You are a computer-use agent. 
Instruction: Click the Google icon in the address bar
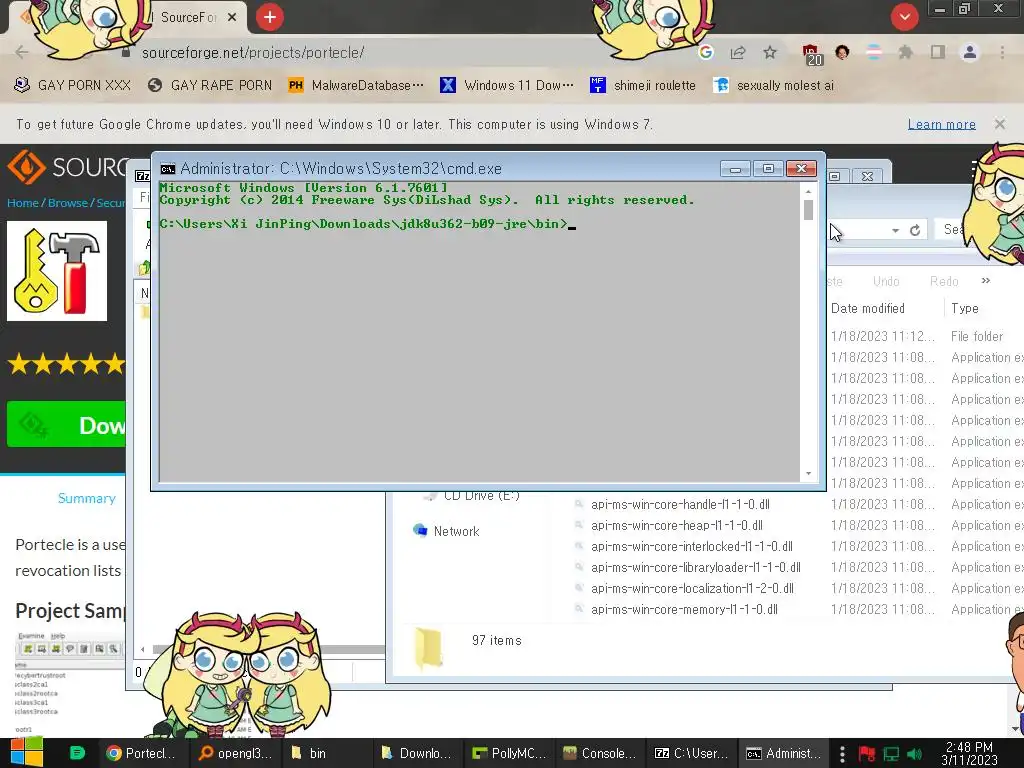click(x=705, y=52)
